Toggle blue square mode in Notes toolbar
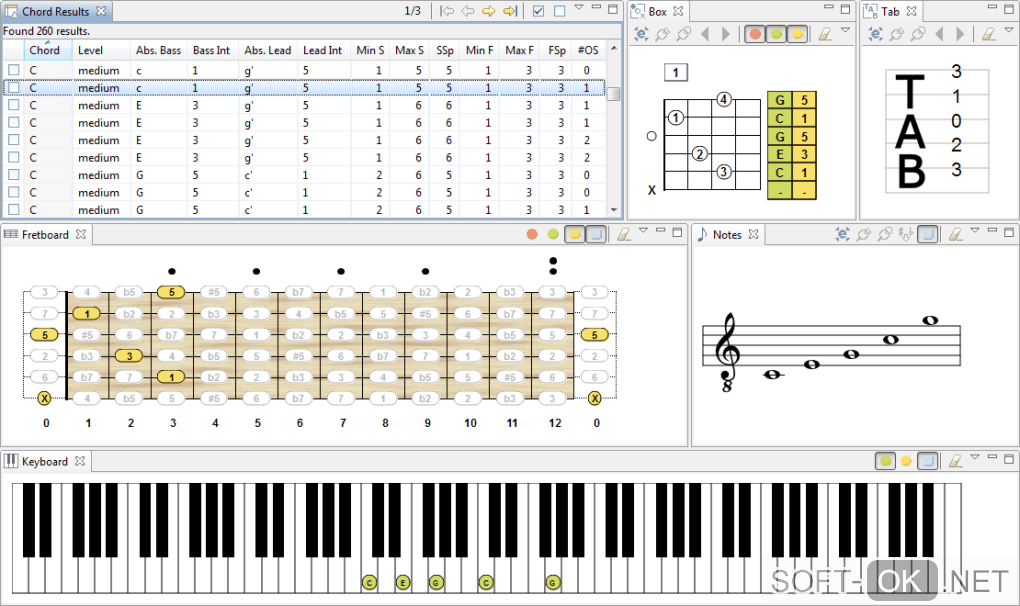Viewport: 1020px width, 606px height. [928, 234]
